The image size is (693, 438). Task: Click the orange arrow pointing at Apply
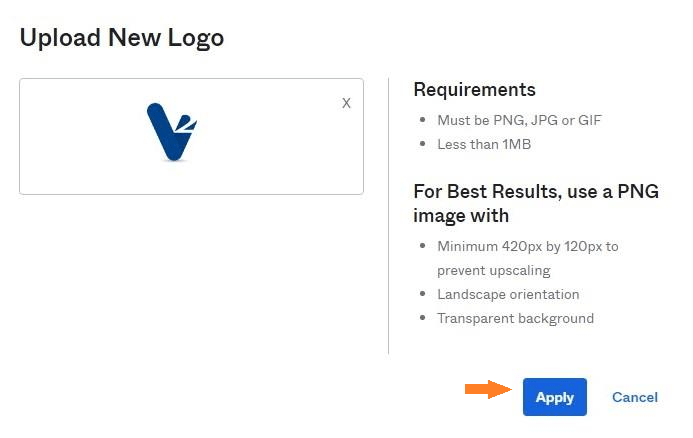coord(488,389)
